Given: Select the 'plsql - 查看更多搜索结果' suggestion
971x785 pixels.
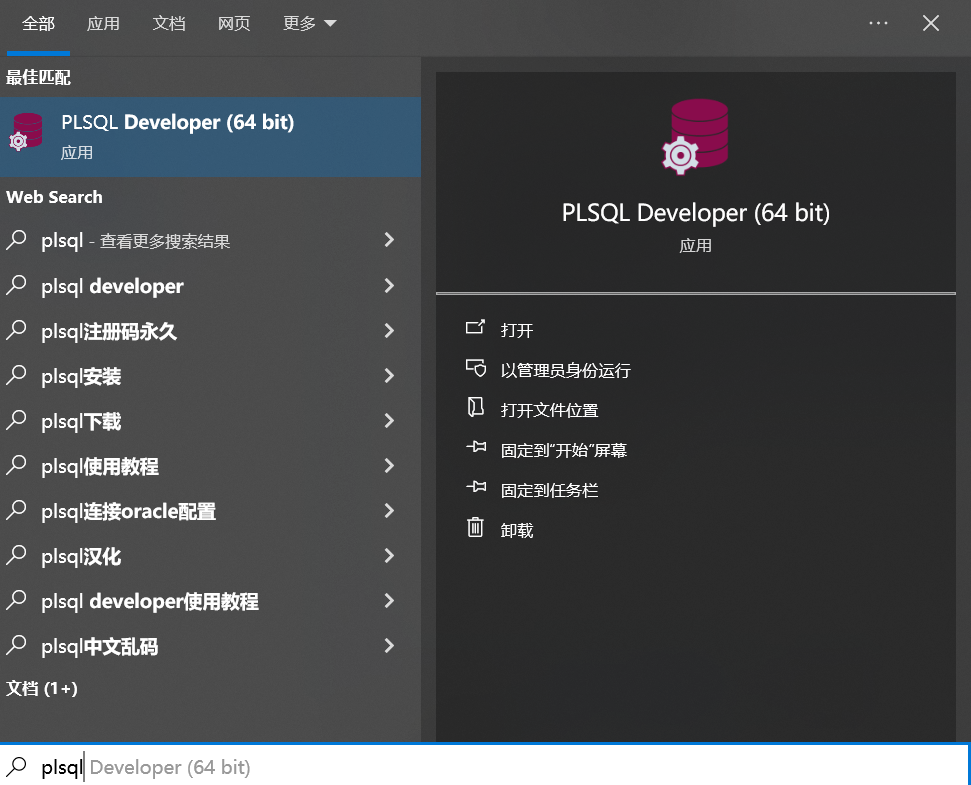Looking at the screenshot, I should tap(211, 240).
